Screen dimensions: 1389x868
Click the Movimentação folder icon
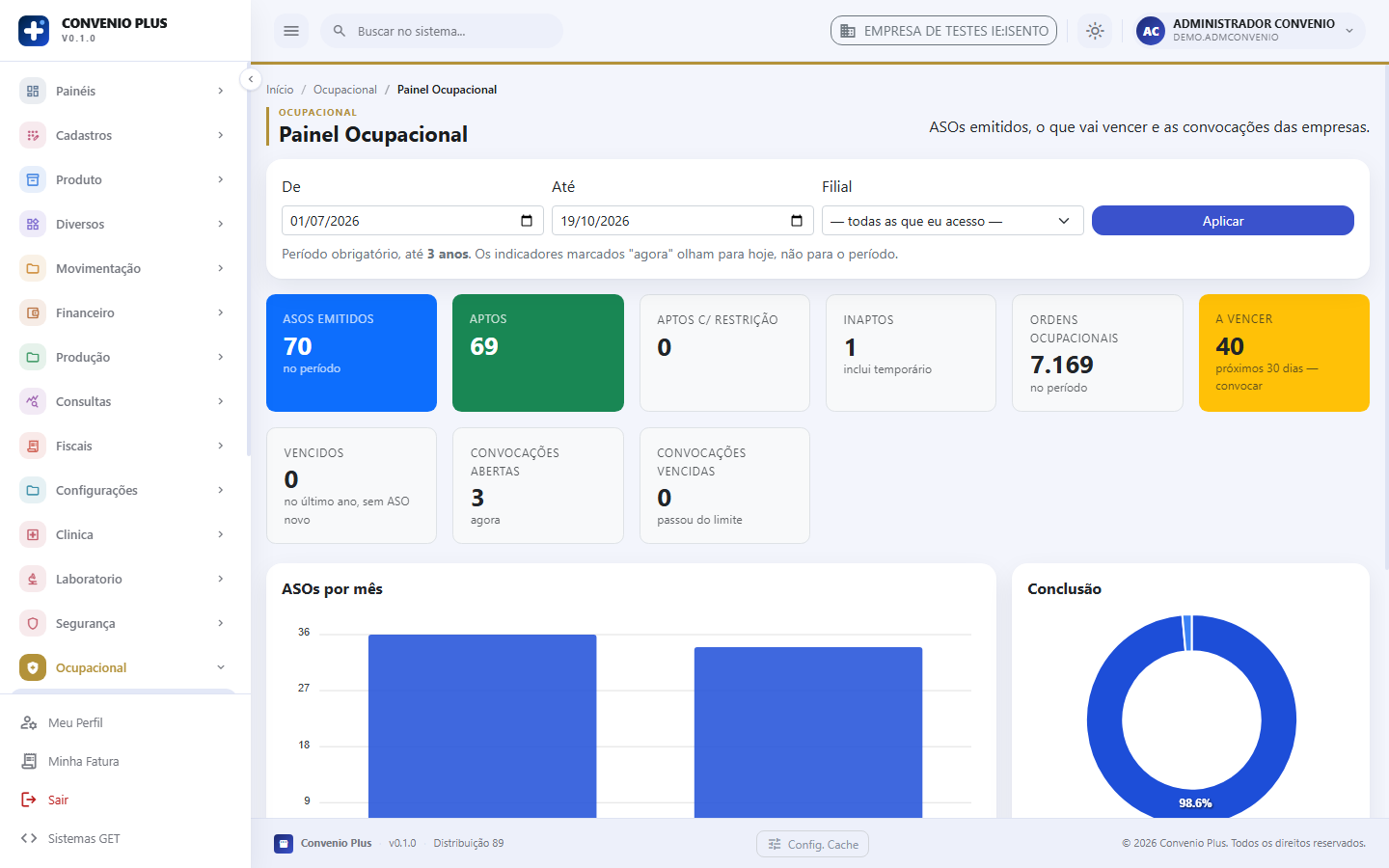pyautogui.click(x=33, y=268)
